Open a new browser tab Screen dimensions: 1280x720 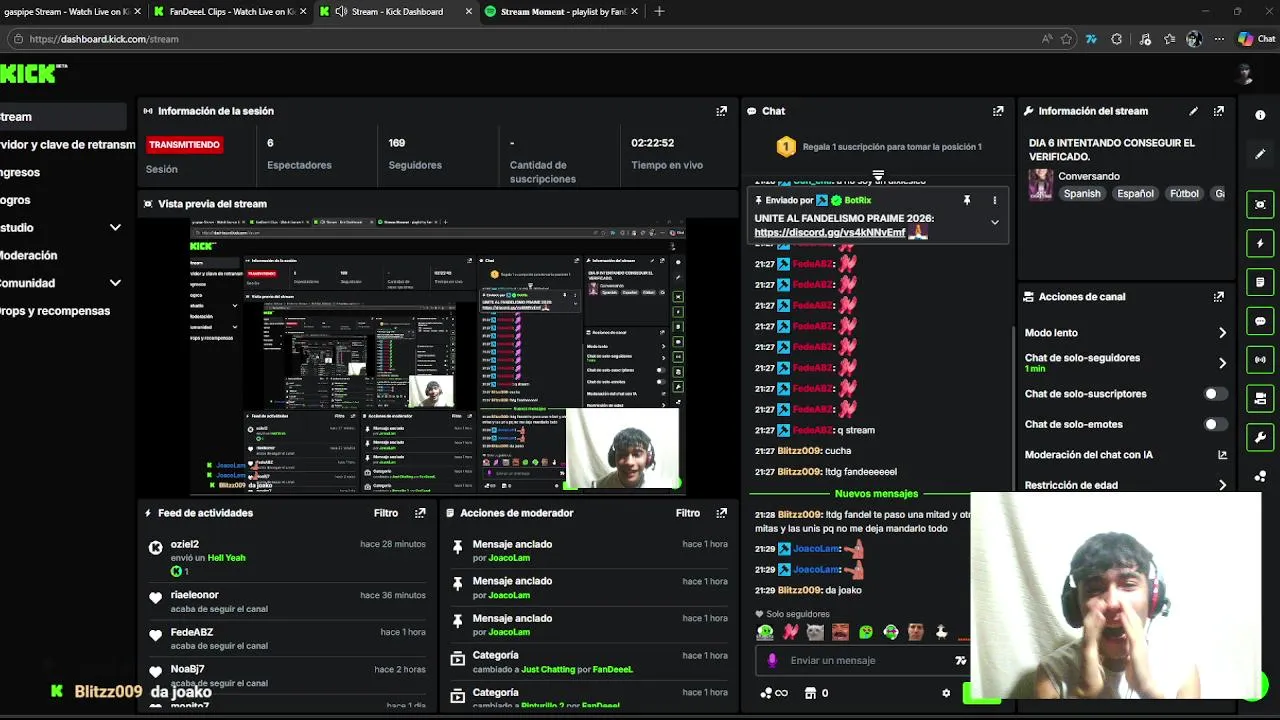tap(659, 12)
